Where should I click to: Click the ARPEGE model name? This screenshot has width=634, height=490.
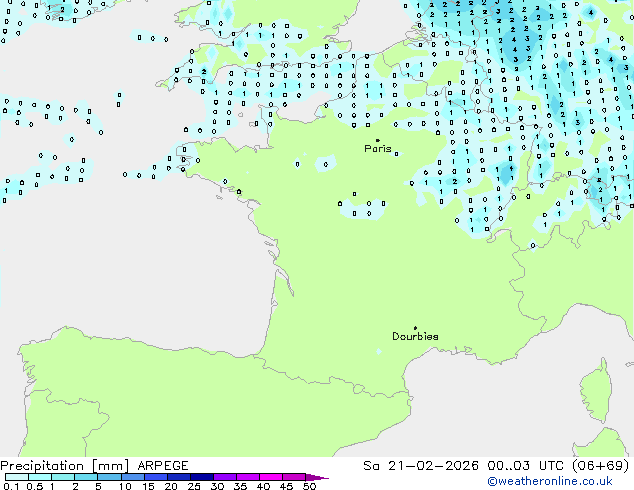tap(163, 466)
